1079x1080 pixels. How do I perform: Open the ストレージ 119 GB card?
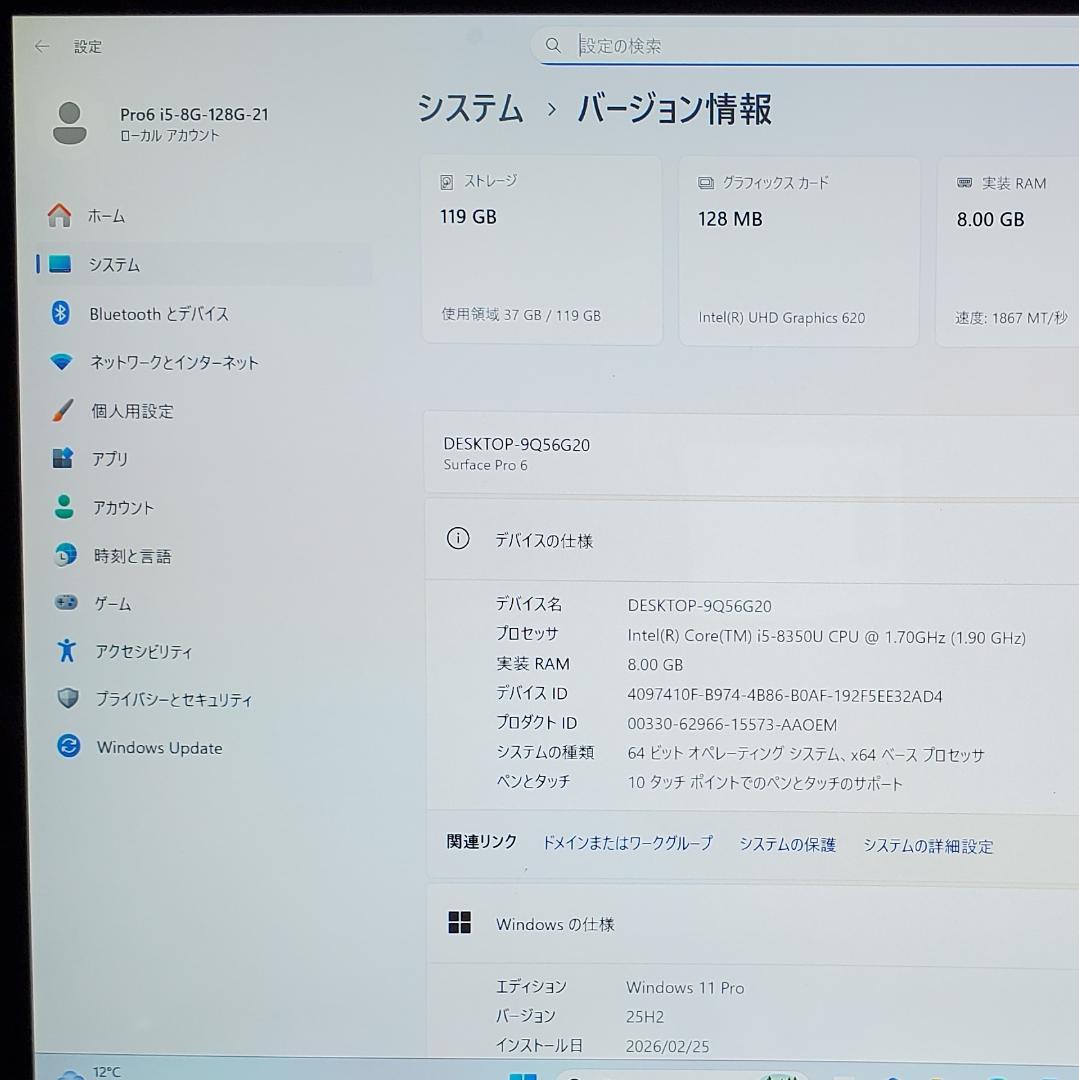click(543, 250)
